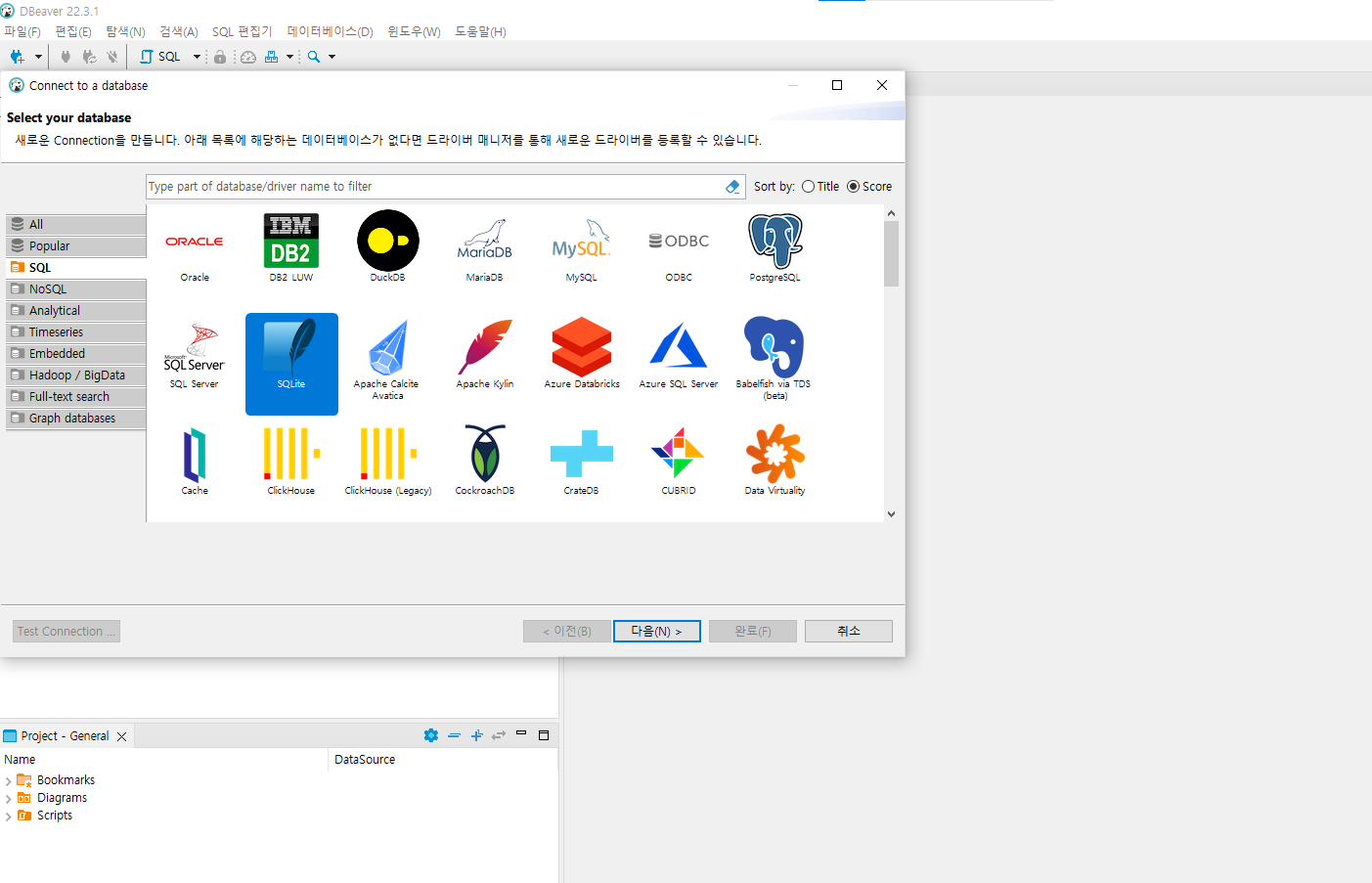Open the new connection dropdown arrow
This screenshot has width=1372, height=883.
pyautogui.click(x=38, y=57)
